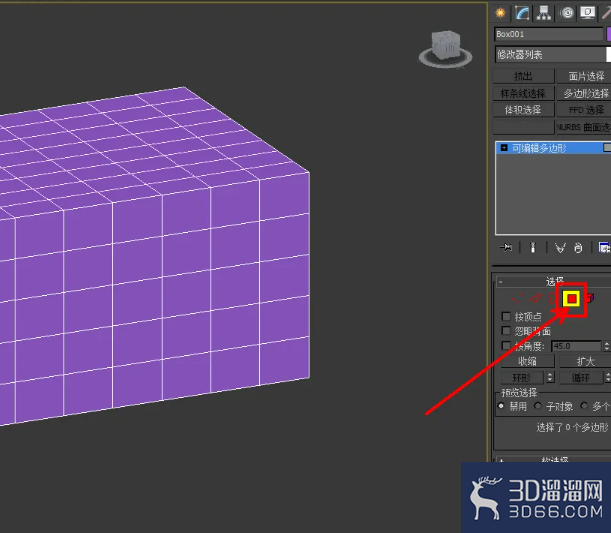Click Remove Modifier trash icon

pos(578,248)
